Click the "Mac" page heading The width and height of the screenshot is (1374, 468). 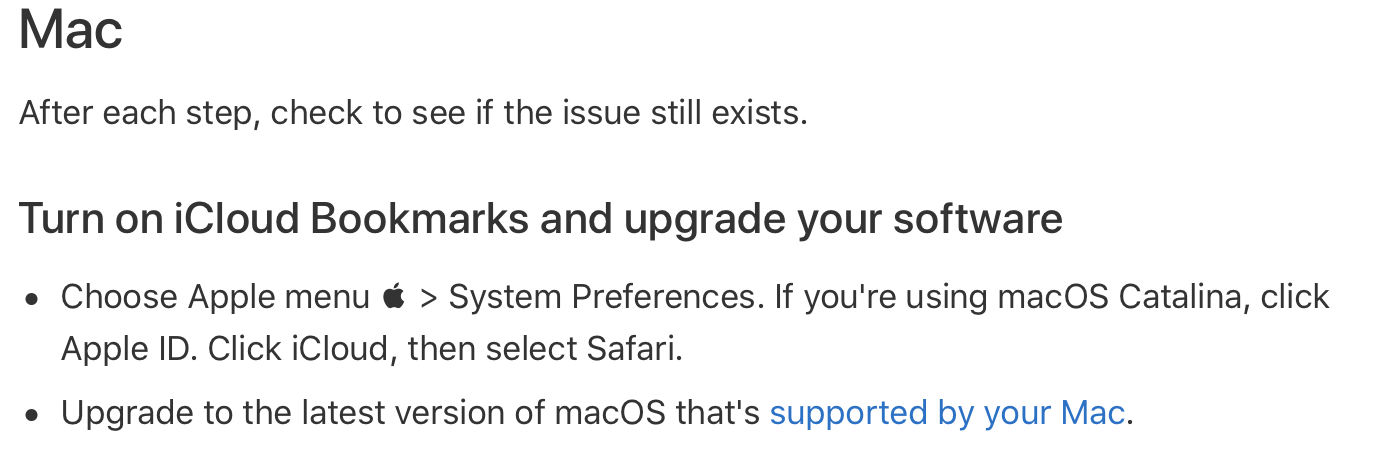click(71, 30)
